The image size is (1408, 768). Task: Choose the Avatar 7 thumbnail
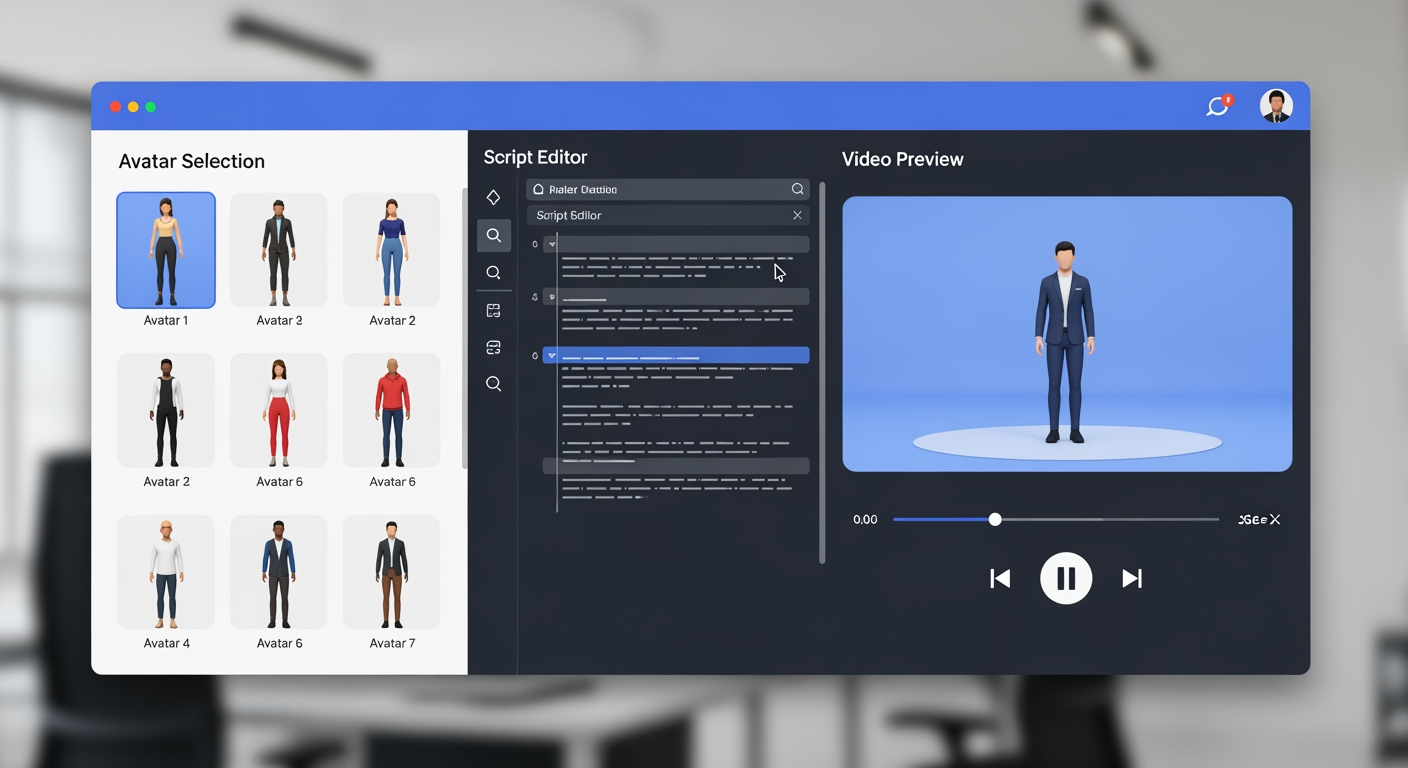[392, 572]
